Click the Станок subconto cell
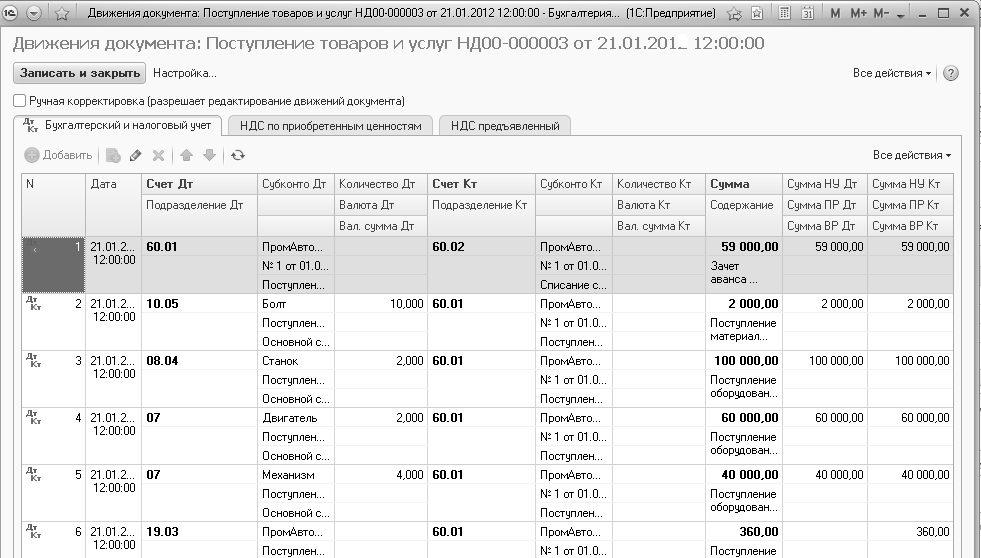The image size is (981, 558). (295, 360)
